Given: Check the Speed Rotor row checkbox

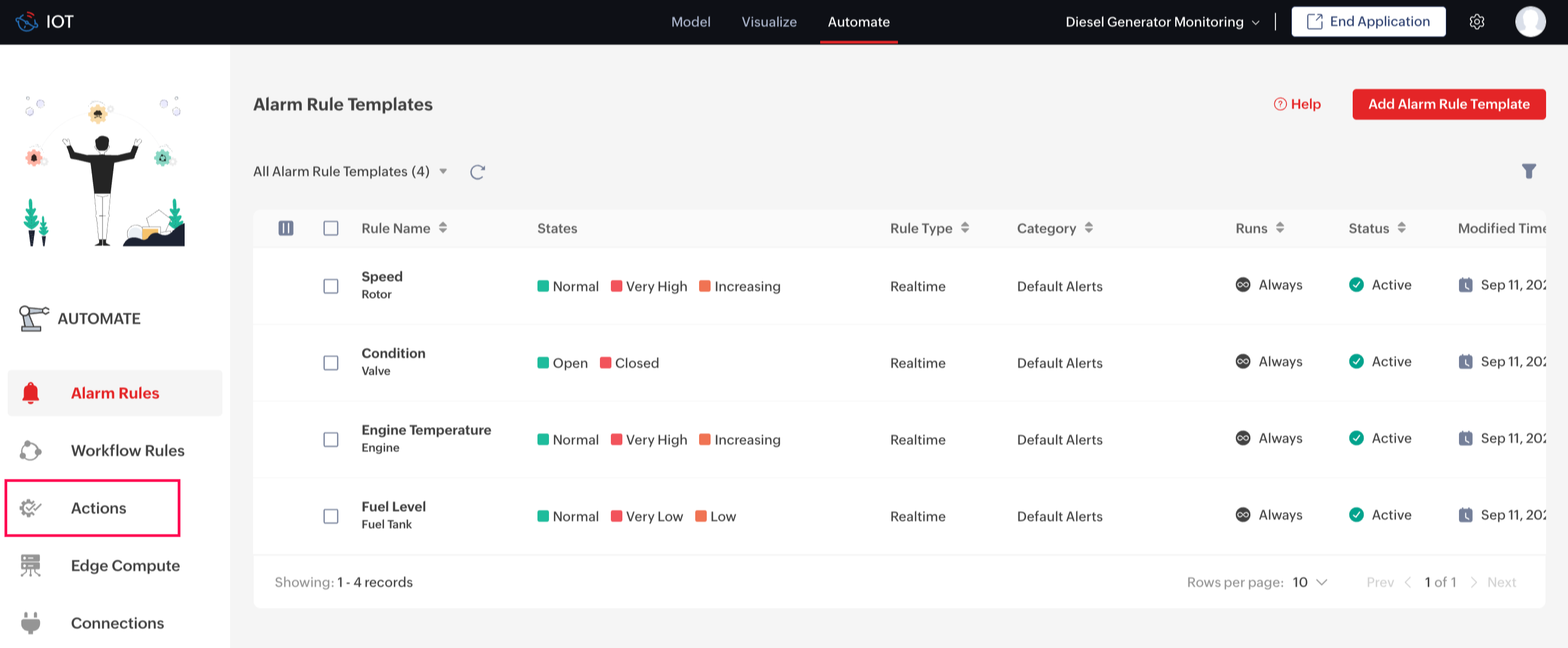Looking at the screenshot, I should [330, 286].
